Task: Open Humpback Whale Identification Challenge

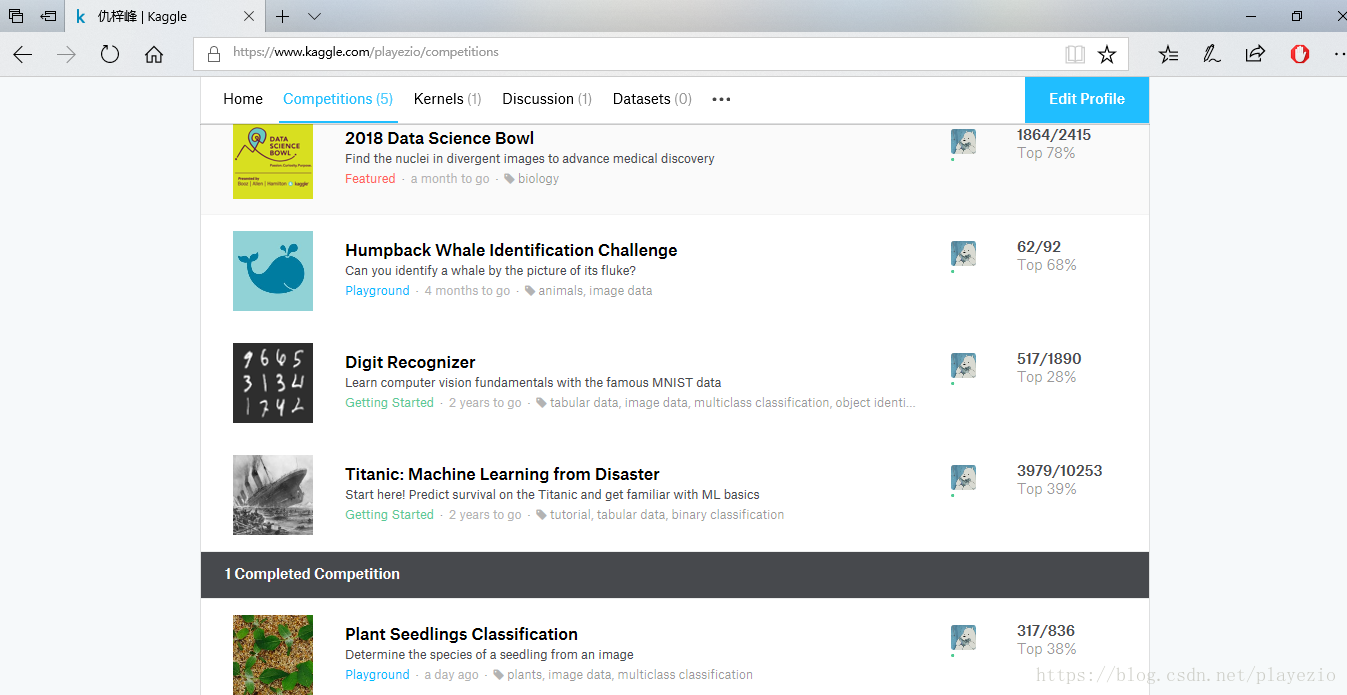Action: [511, 250]
